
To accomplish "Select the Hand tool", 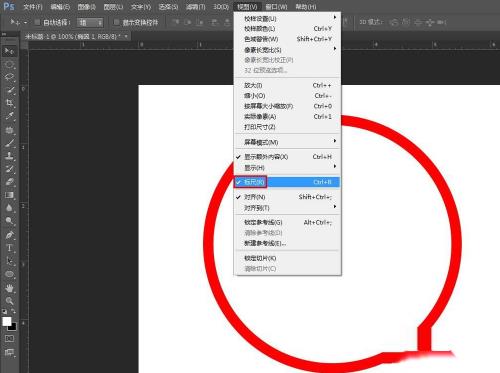I will point(9,288).
